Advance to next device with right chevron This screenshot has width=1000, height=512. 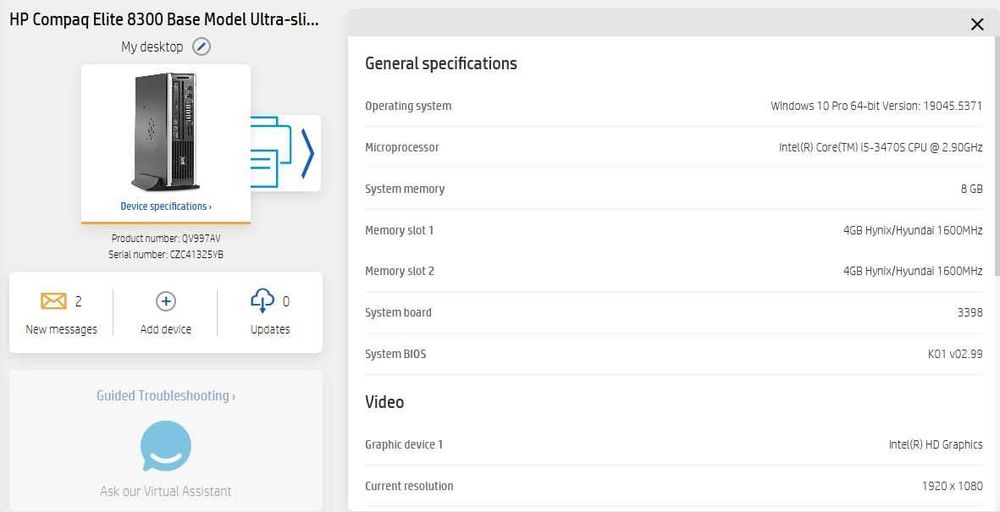pyautogui.click(x=308, y=153)
